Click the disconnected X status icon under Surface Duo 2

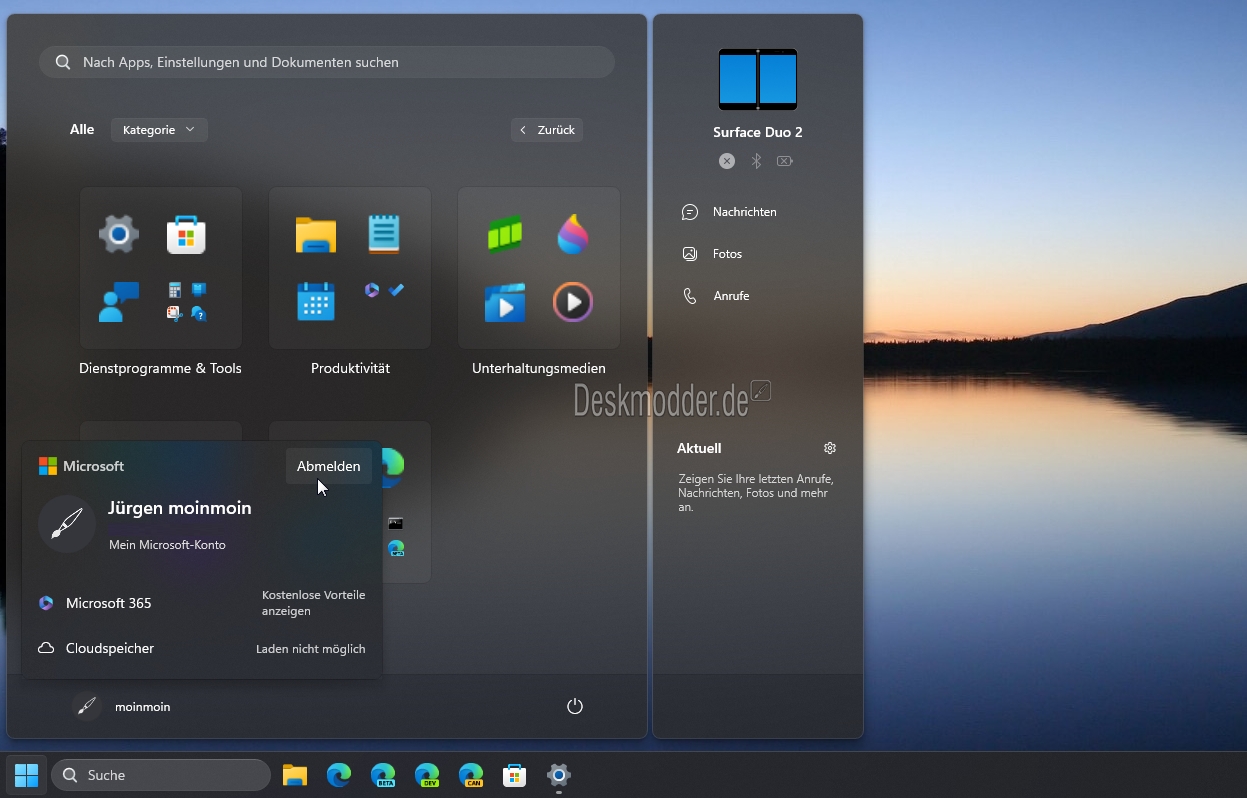tap(727, 161)
